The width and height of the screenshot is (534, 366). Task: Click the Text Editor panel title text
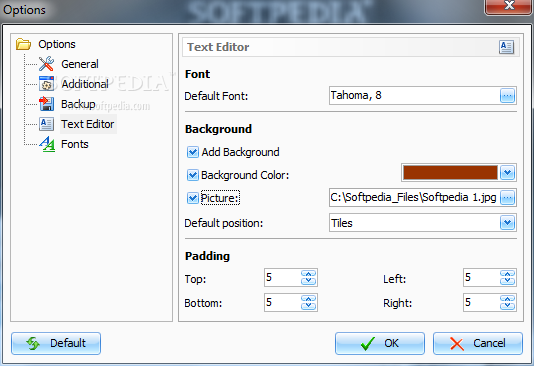218,47
